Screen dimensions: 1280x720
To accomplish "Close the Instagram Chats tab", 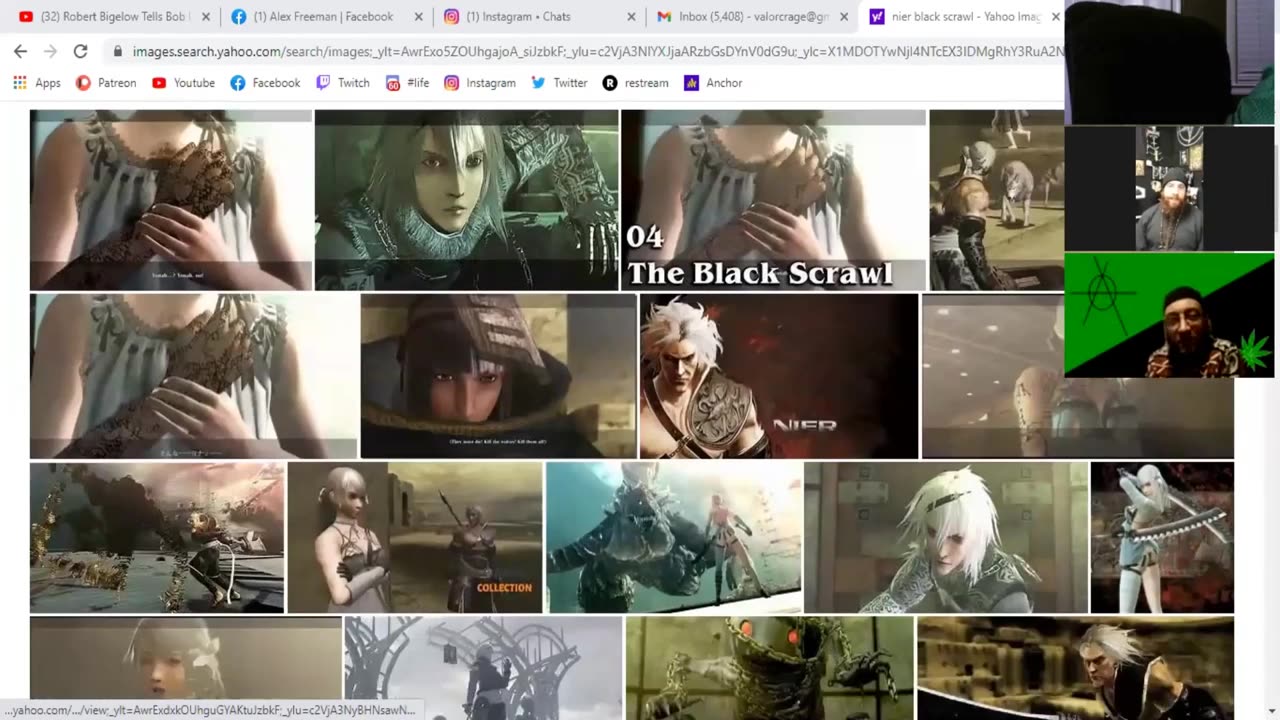I will coord(631,17).
